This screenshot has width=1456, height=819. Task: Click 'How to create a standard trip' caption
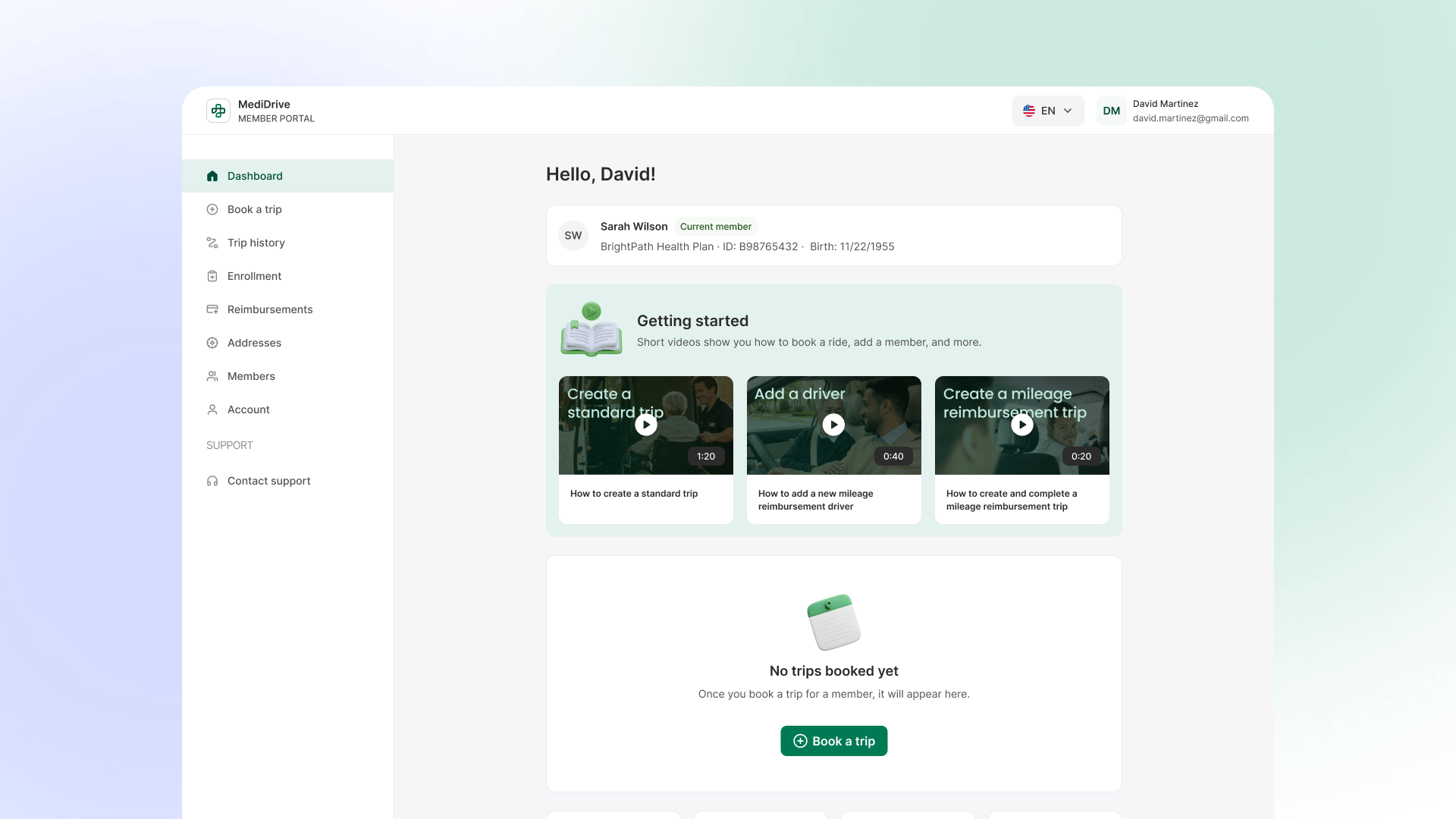click(x=634, y=494)
